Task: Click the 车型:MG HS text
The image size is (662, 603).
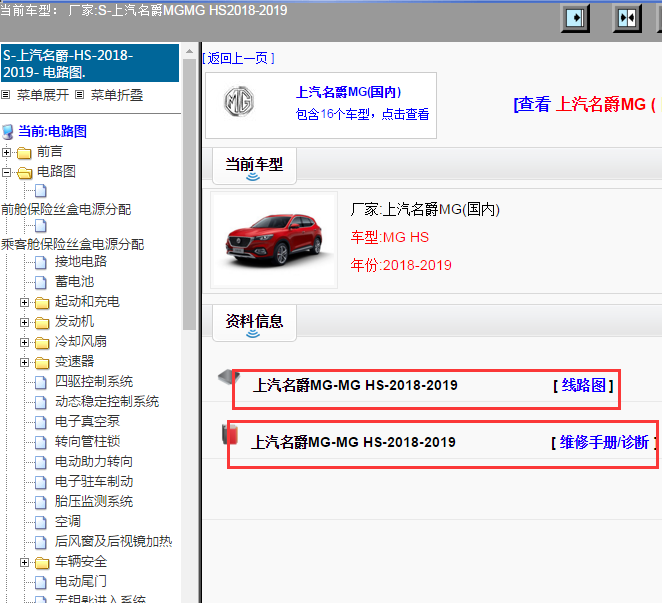Action: 390,237
